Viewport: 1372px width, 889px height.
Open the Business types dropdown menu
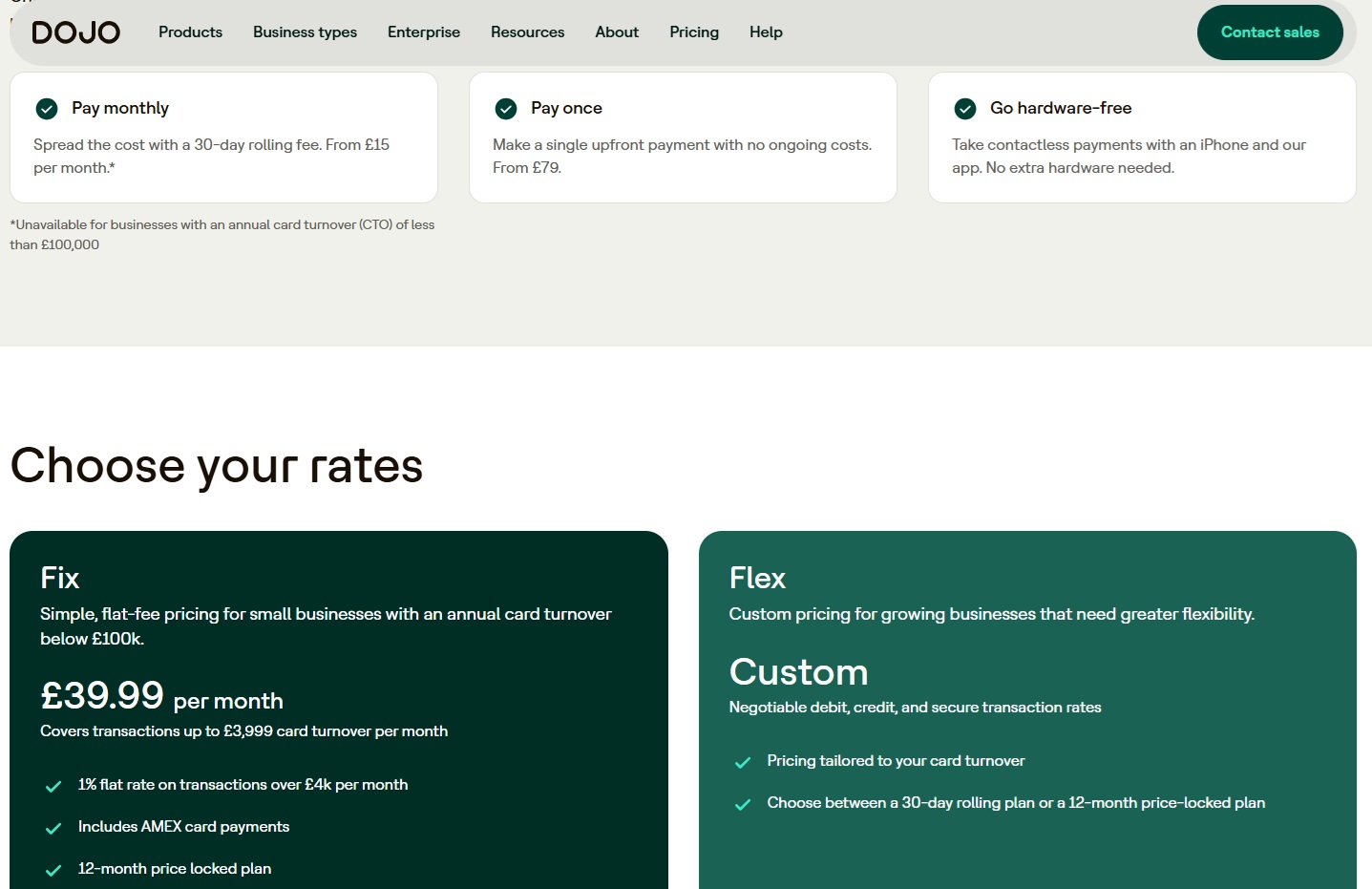305,32
